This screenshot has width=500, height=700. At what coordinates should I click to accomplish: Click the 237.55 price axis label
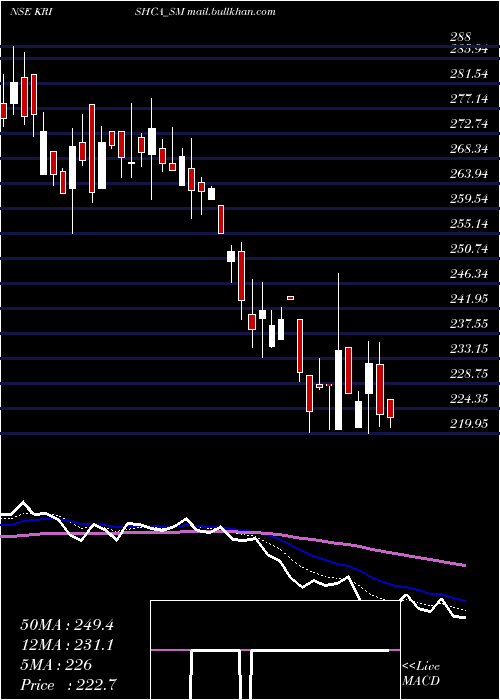point(469,324)
